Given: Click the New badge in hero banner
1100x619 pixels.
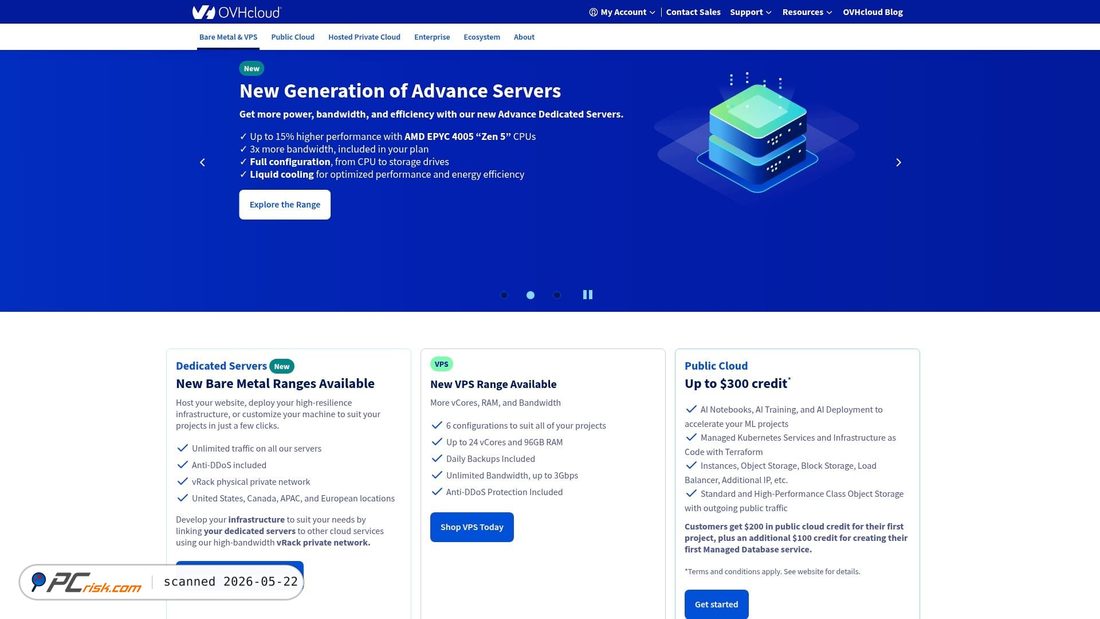Looking at the screenshot, I should pyautogui.click(x=251, y=68).
